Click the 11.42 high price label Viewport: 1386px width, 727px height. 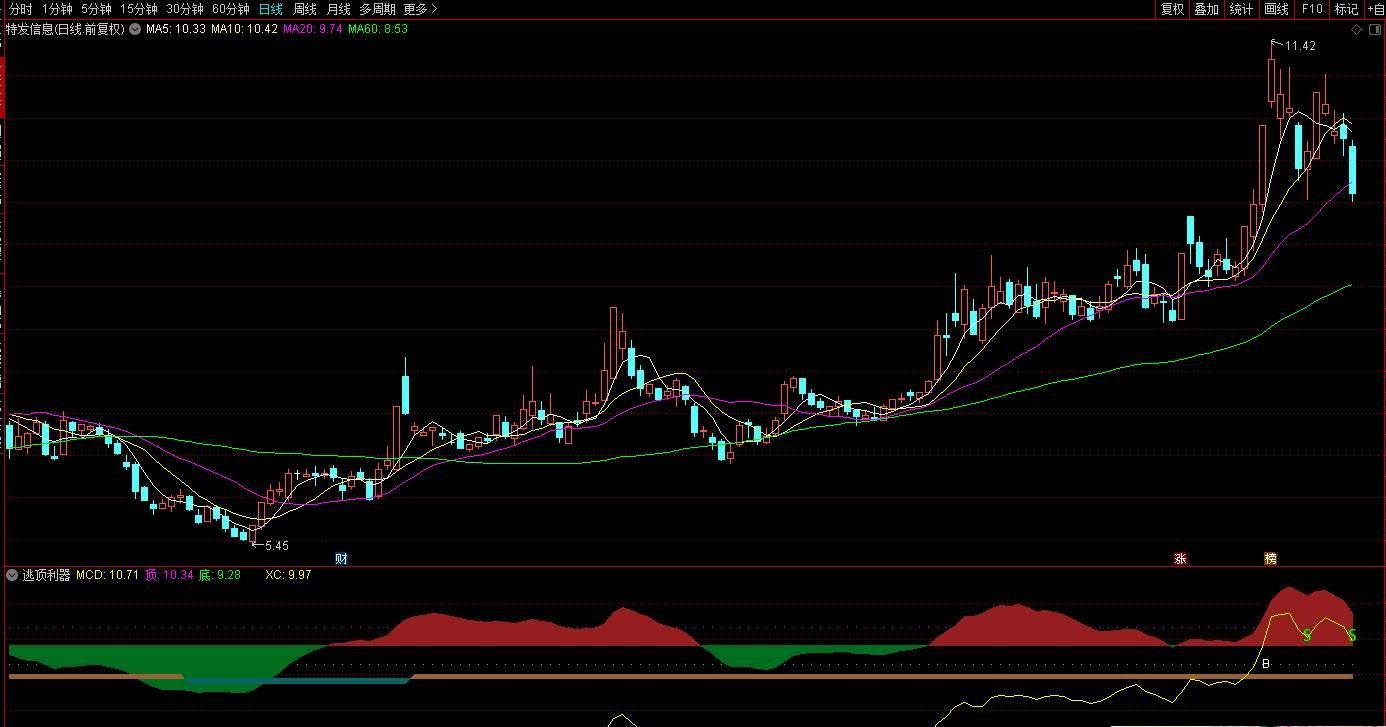click(x=1300, y=46)
